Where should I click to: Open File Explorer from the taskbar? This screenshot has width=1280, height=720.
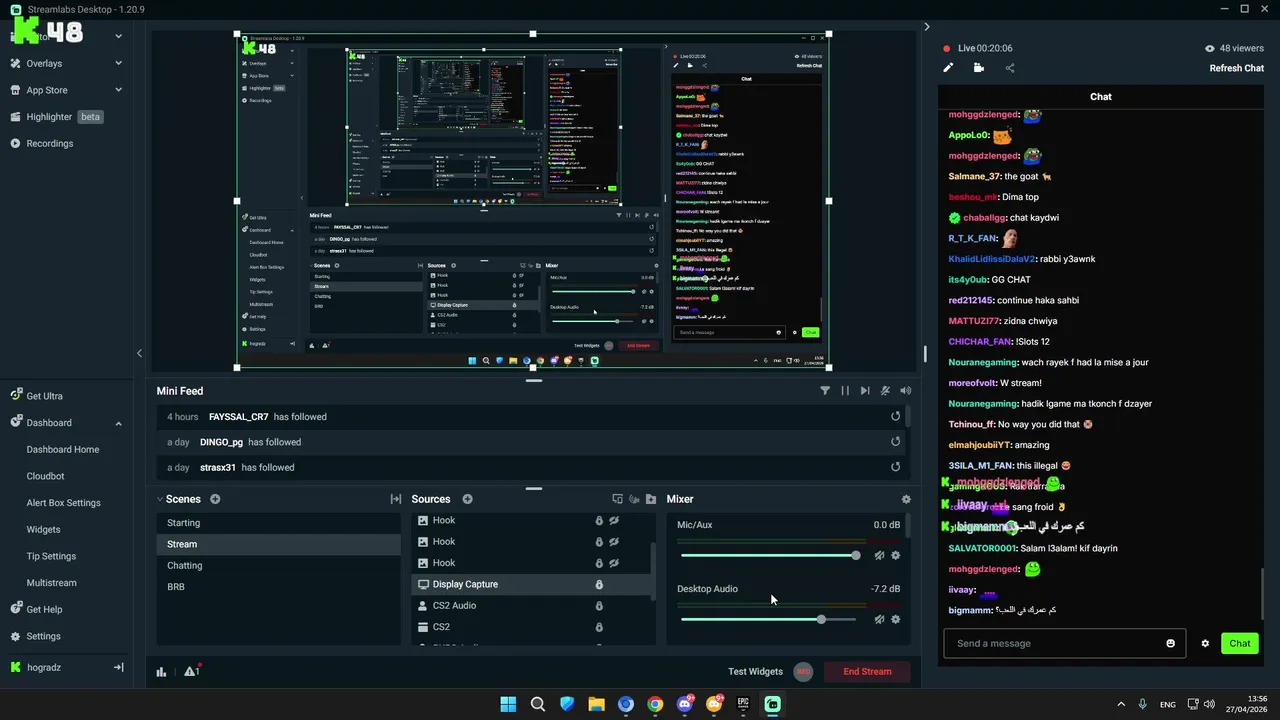pos(596,704)
